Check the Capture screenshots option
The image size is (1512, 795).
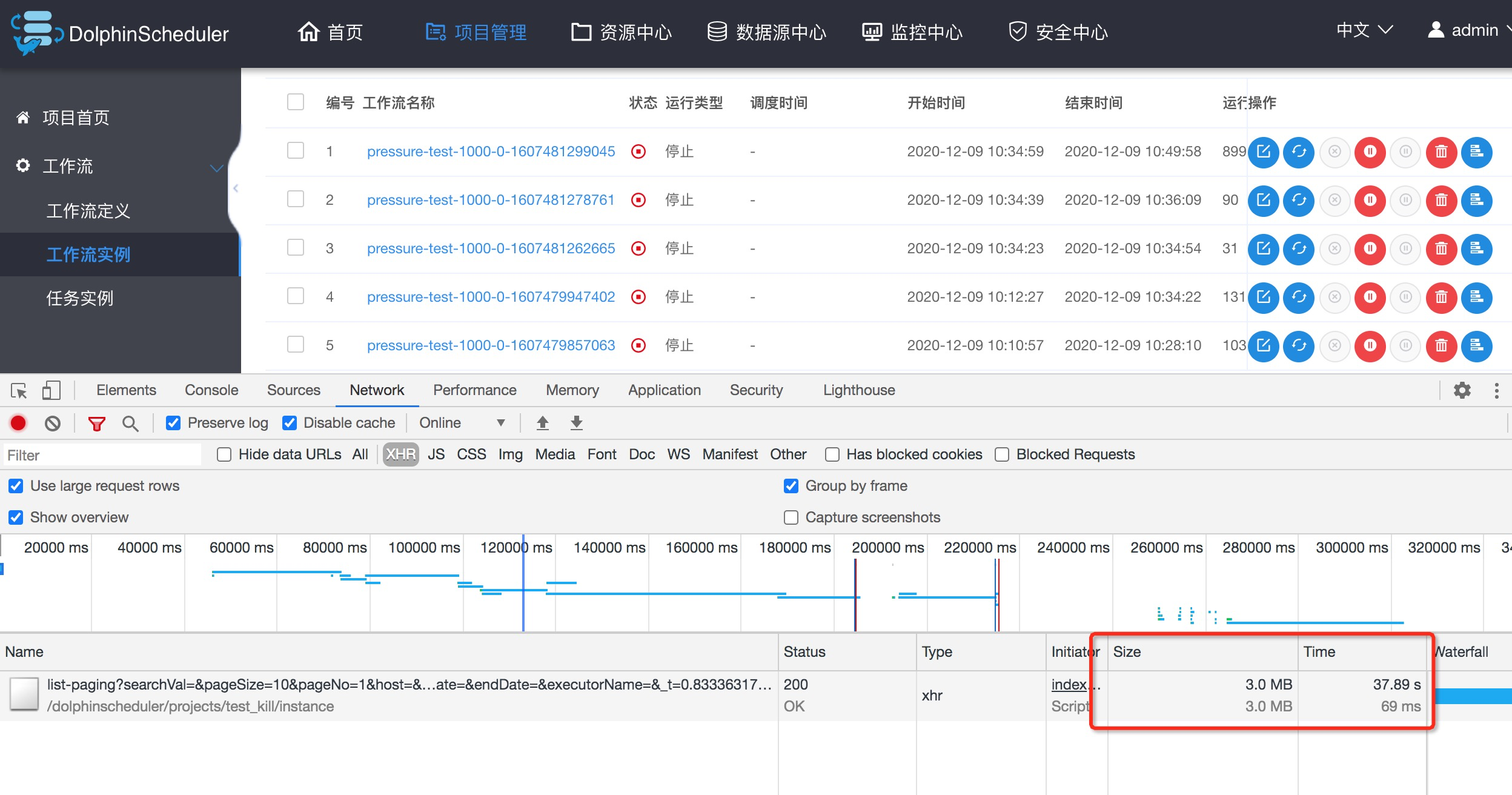pyautogui.click(x=791, y=517)
